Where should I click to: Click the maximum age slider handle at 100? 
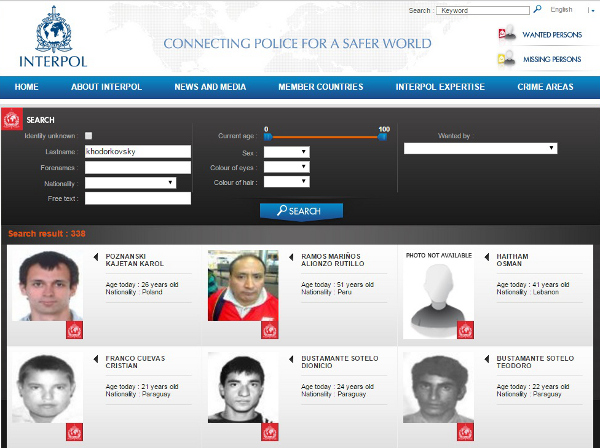click(383, 137)
